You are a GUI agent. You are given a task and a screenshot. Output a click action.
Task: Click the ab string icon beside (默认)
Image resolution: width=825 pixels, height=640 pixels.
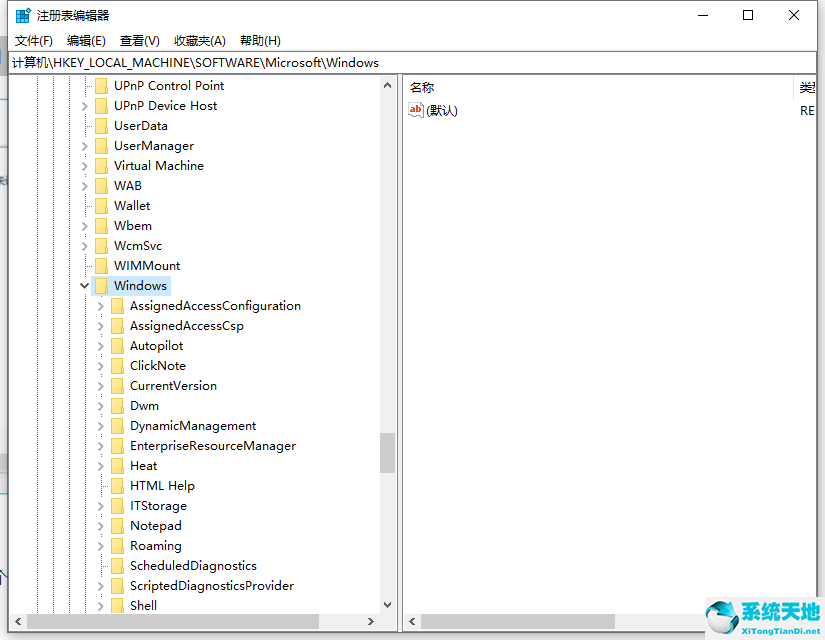pyautogui.click(x=415, y=110)
